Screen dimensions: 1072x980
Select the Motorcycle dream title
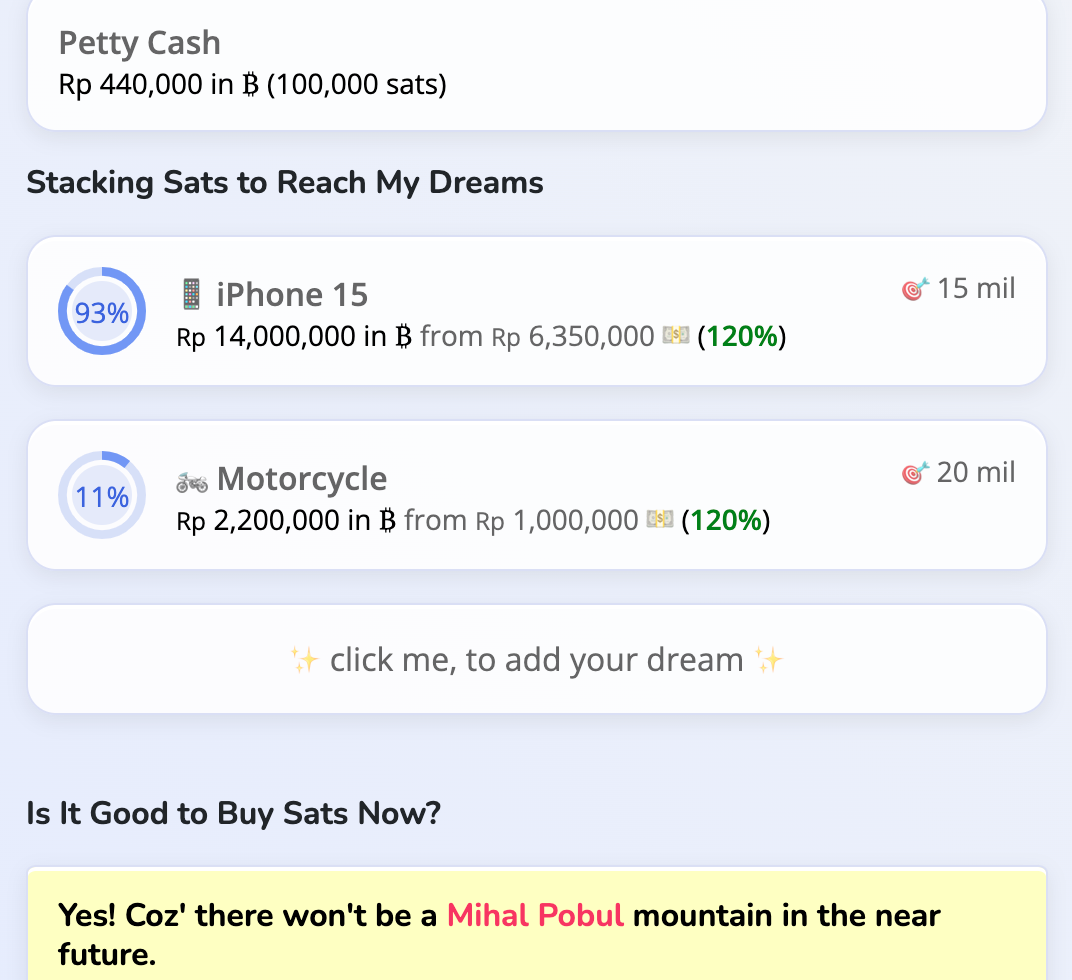(x=302, y=479)
